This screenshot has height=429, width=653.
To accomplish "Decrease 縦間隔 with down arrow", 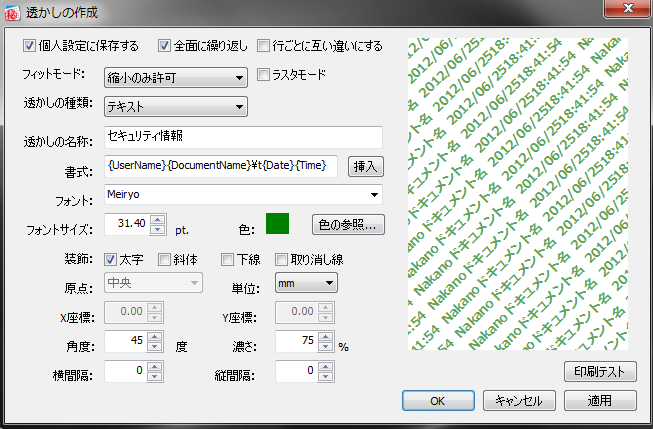I will [x=325, y=377].
